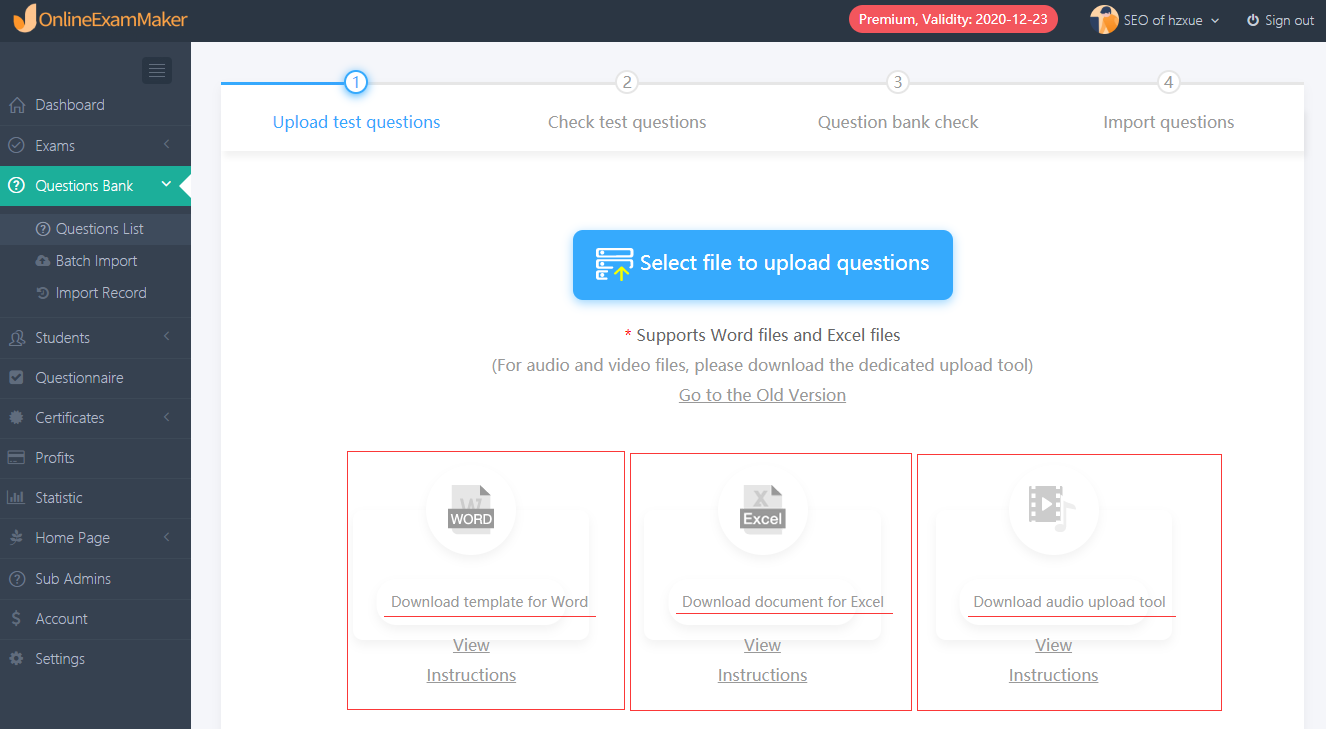
Task: Click Download audio upload tool
Action: pos(1069,602)
